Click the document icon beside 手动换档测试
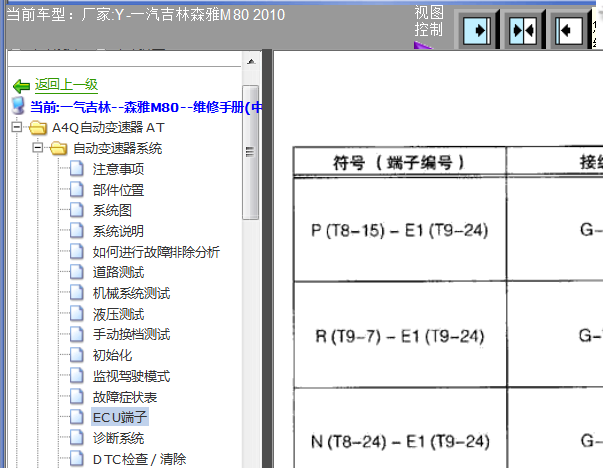 77,334
